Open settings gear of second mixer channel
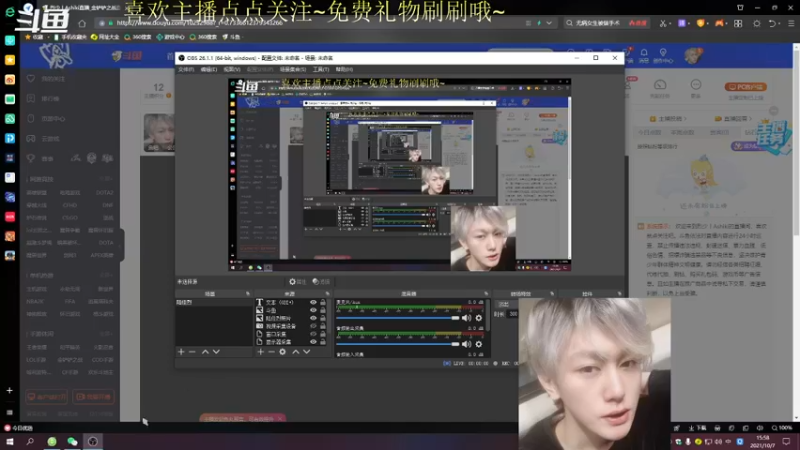This screenshot has width=800, height=450. [479, 344]
